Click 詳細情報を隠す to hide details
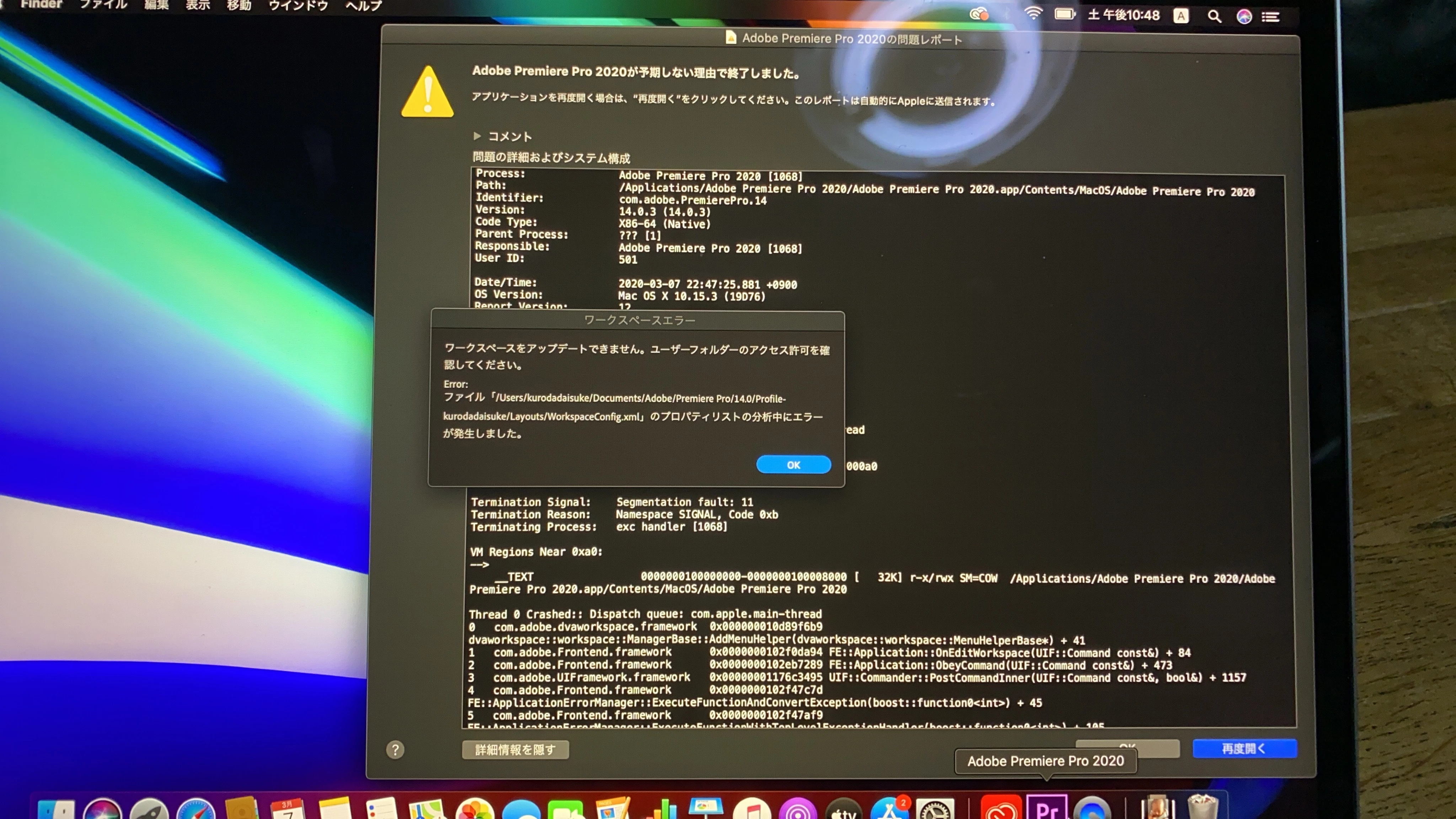The height and width of the screenshot is (819, 1456). click(515, 749)
